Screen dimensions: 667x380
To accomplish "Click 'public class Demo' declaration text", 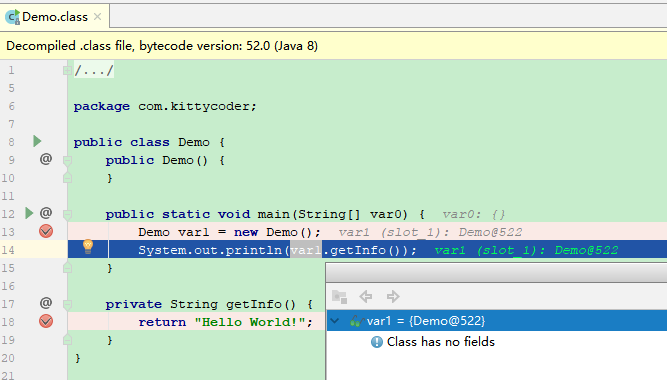I will 142,142.
